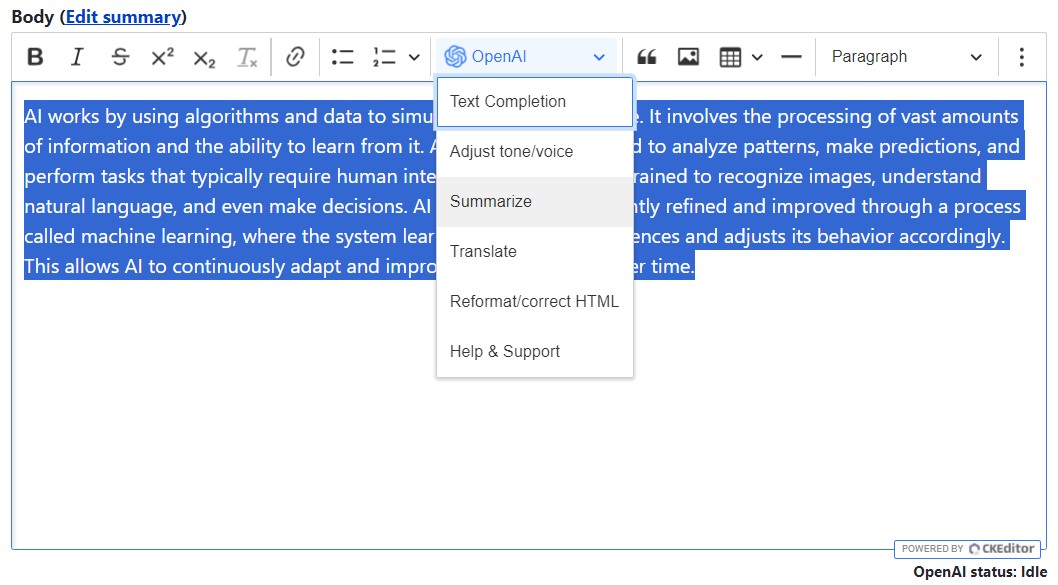Insert a horizontal line
Image resolution: width=1058 pixels, height=585 pixels.
[x=791, y=57]
